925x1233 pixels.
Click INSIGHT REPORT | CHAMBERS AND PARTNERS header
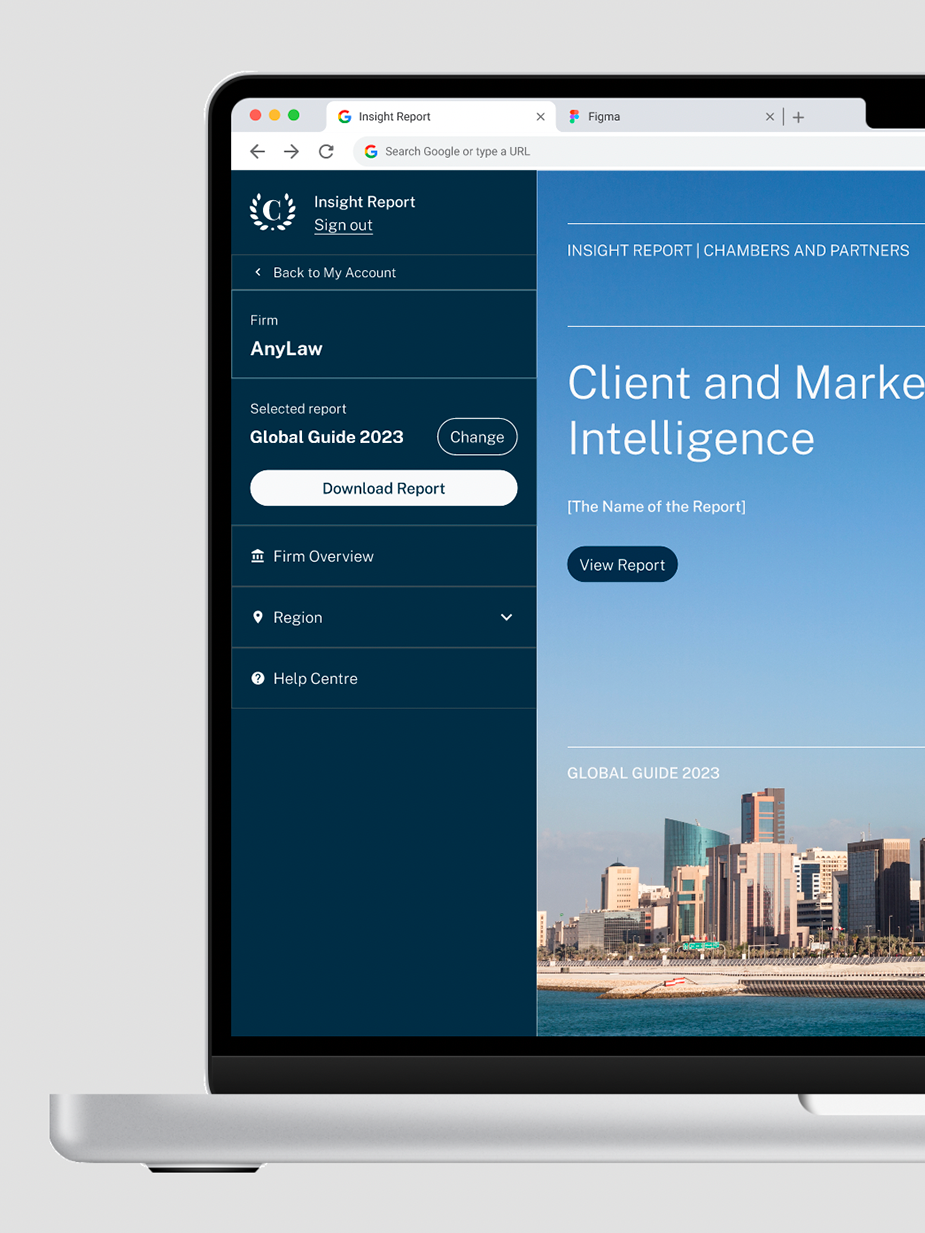click(738, 250)
